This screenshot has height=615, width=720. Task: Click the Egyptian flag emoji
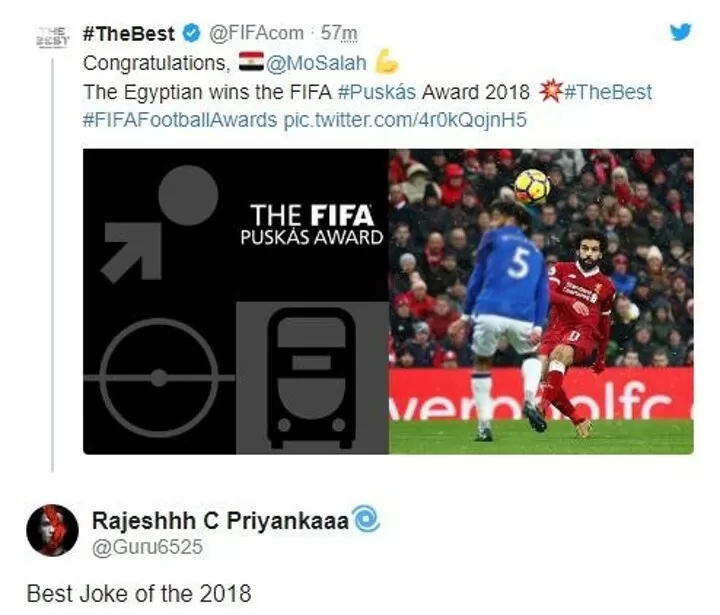point(251,62)
